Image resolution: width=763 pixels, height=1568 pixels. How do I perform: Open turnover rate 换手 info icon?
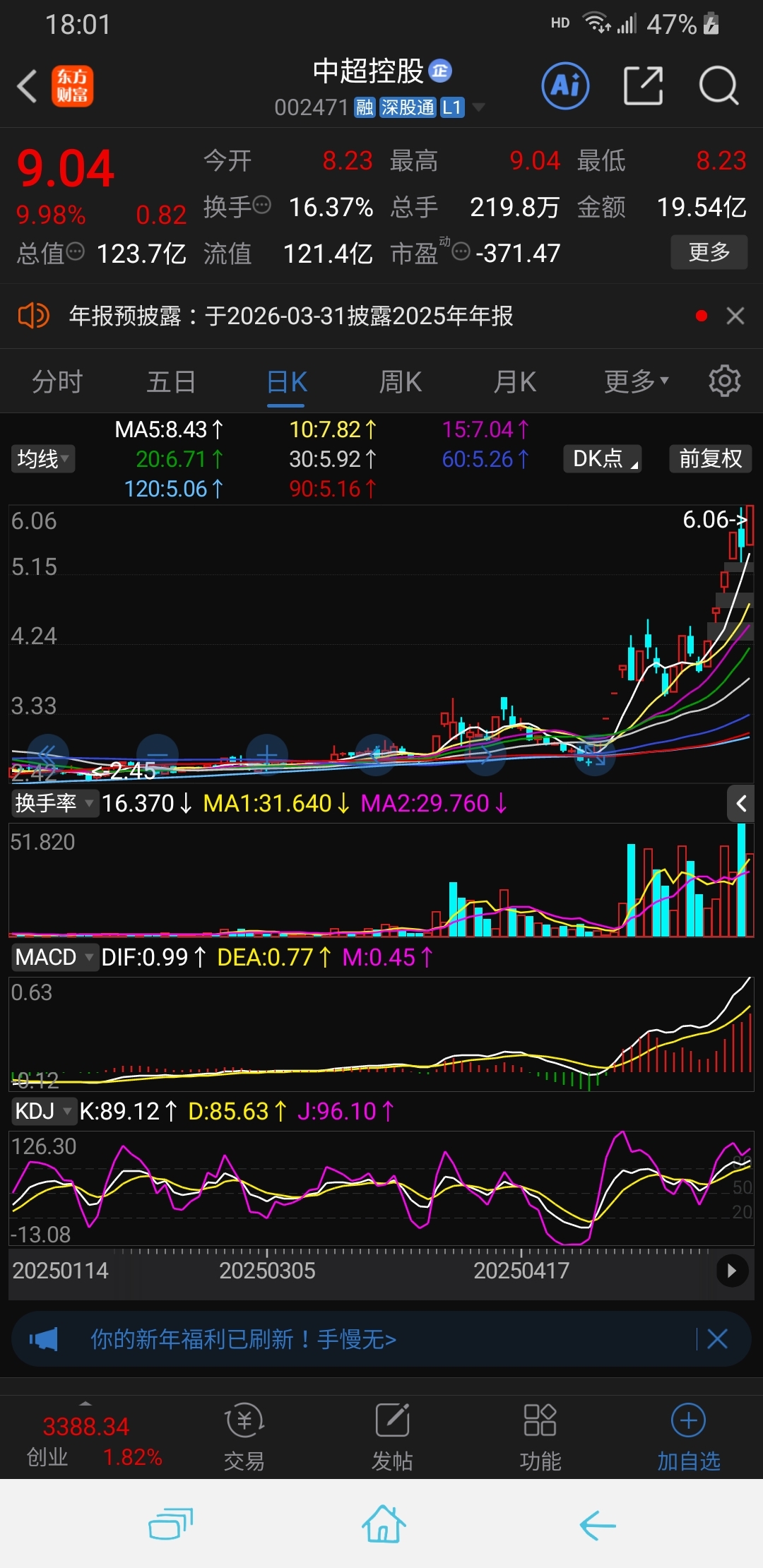click(x=261, y=206)
